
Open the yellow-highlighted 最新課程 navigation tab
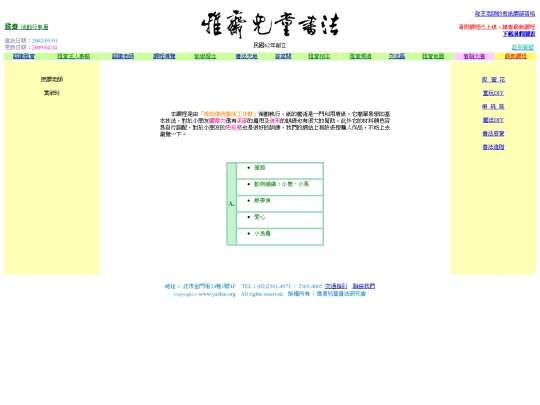point(516,56)
